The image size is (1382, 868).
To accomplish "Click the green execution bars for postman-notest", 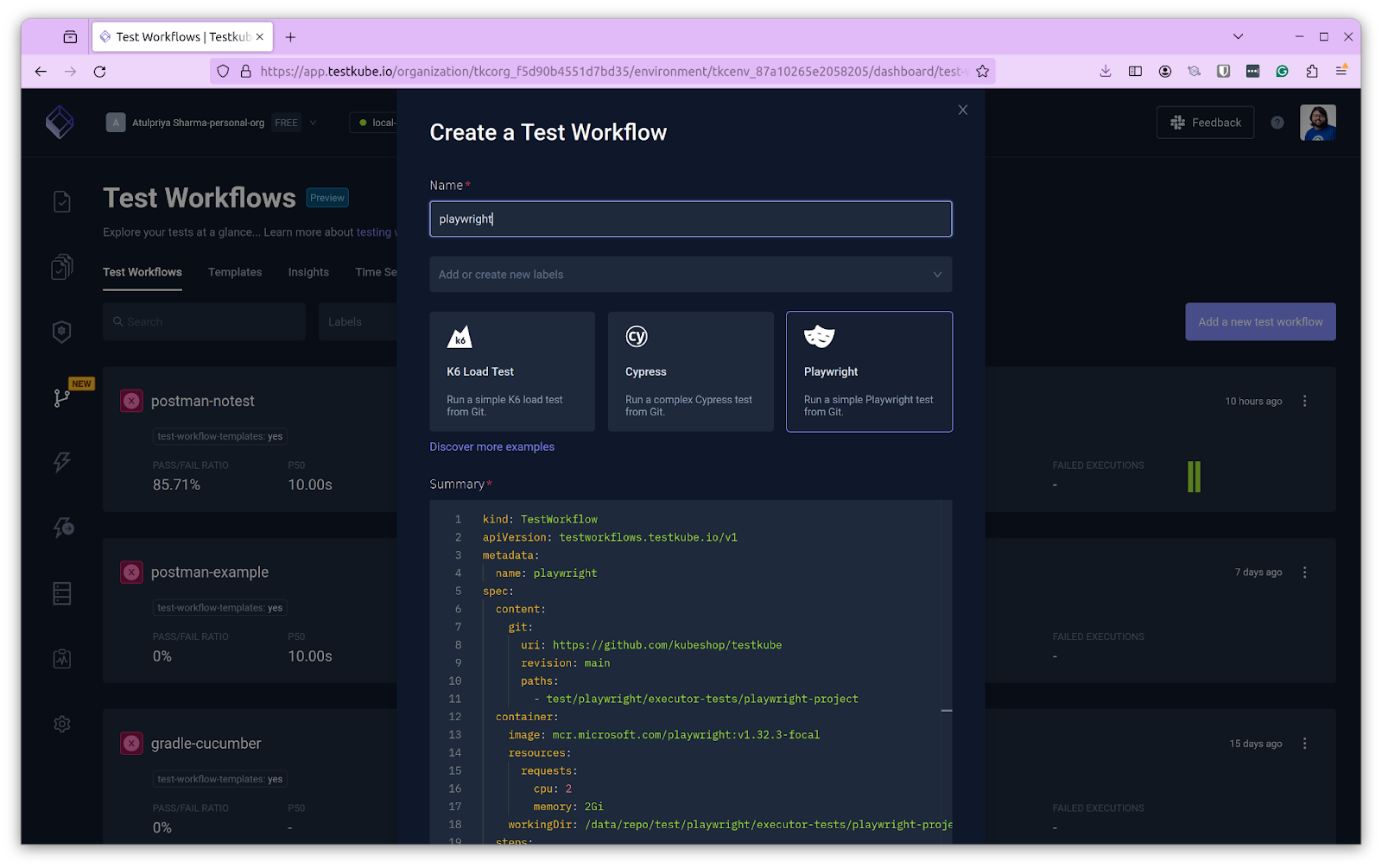I will (x=1194, y=477).
